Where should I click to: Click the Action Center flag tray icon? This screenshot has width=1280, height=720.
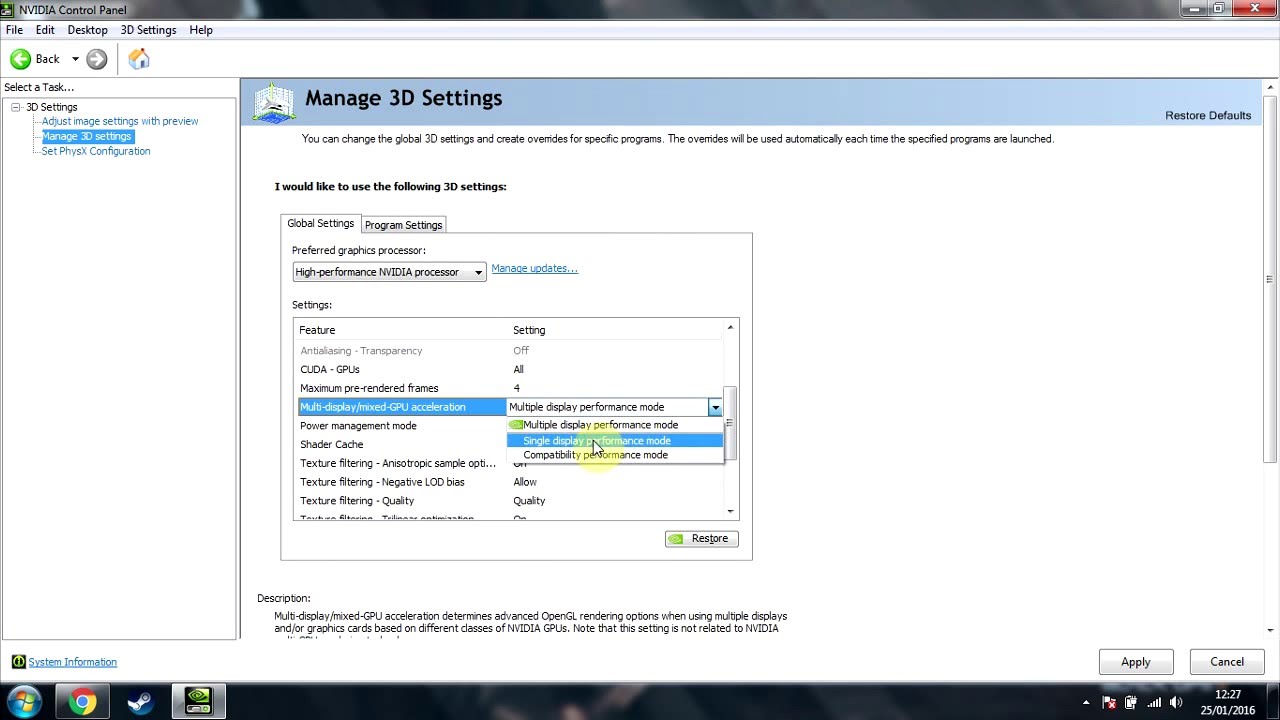pos(1109,702)
